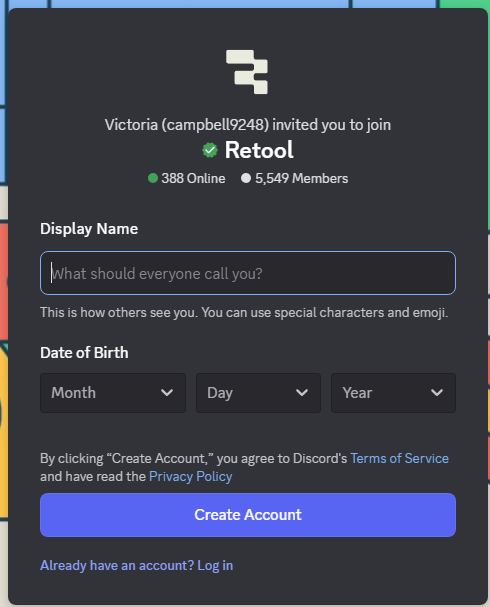Click the Month dropdown chevron arrow

click(167, 393)
